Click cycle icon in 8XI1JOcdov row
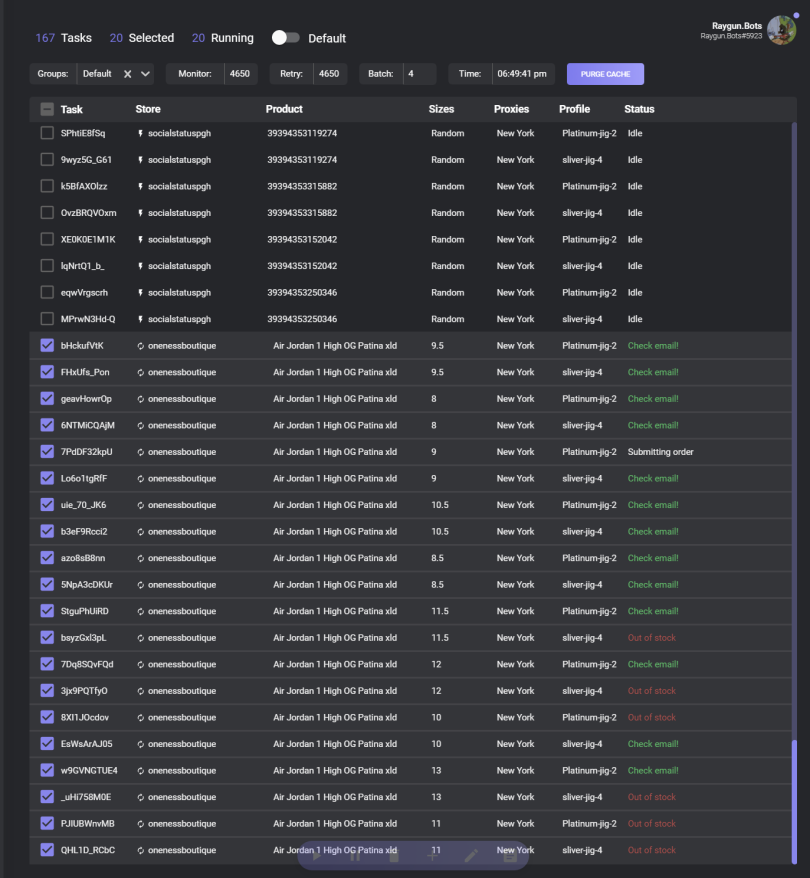Viewport: 810px width, 878px height. click(x=141, y=717)
